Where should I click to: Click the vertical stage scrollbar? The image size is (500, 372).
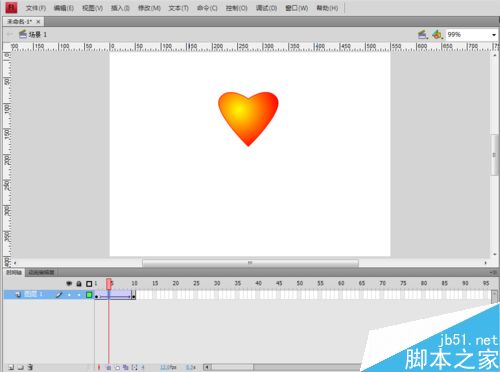point(495,155)
